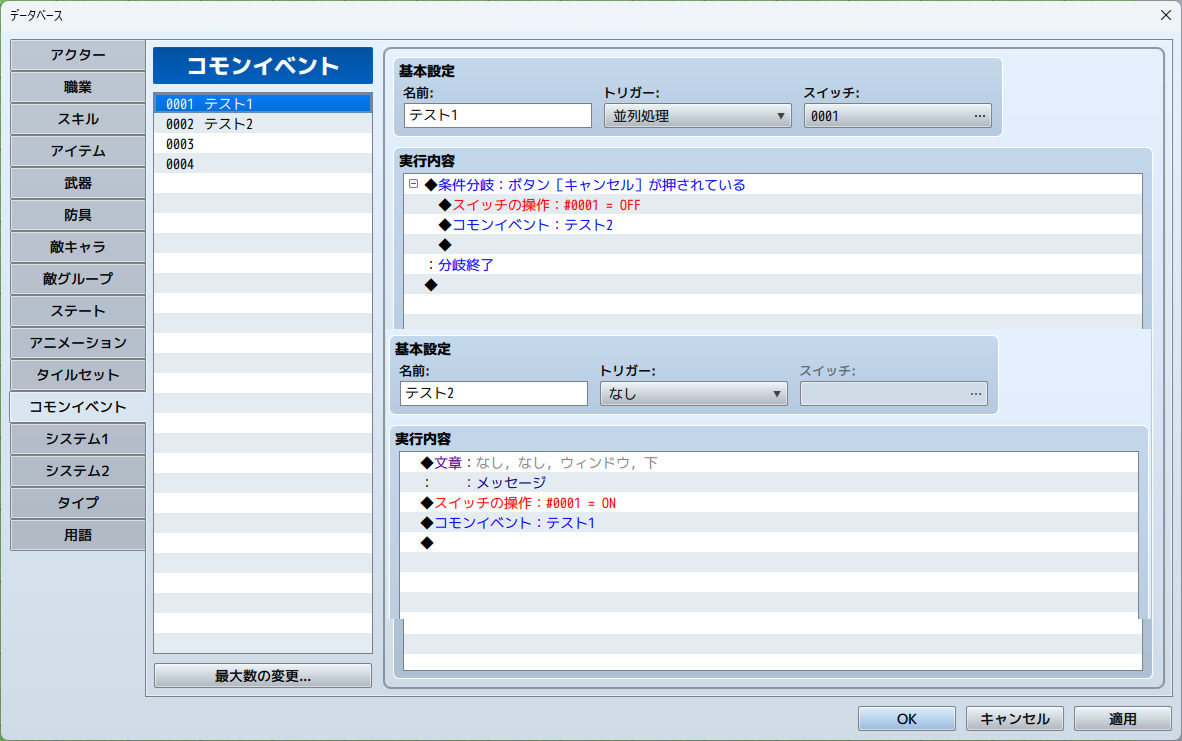Confirm changes with the OK button
The width and height of the screenshot is (1182, 741).
click(905, 718)
